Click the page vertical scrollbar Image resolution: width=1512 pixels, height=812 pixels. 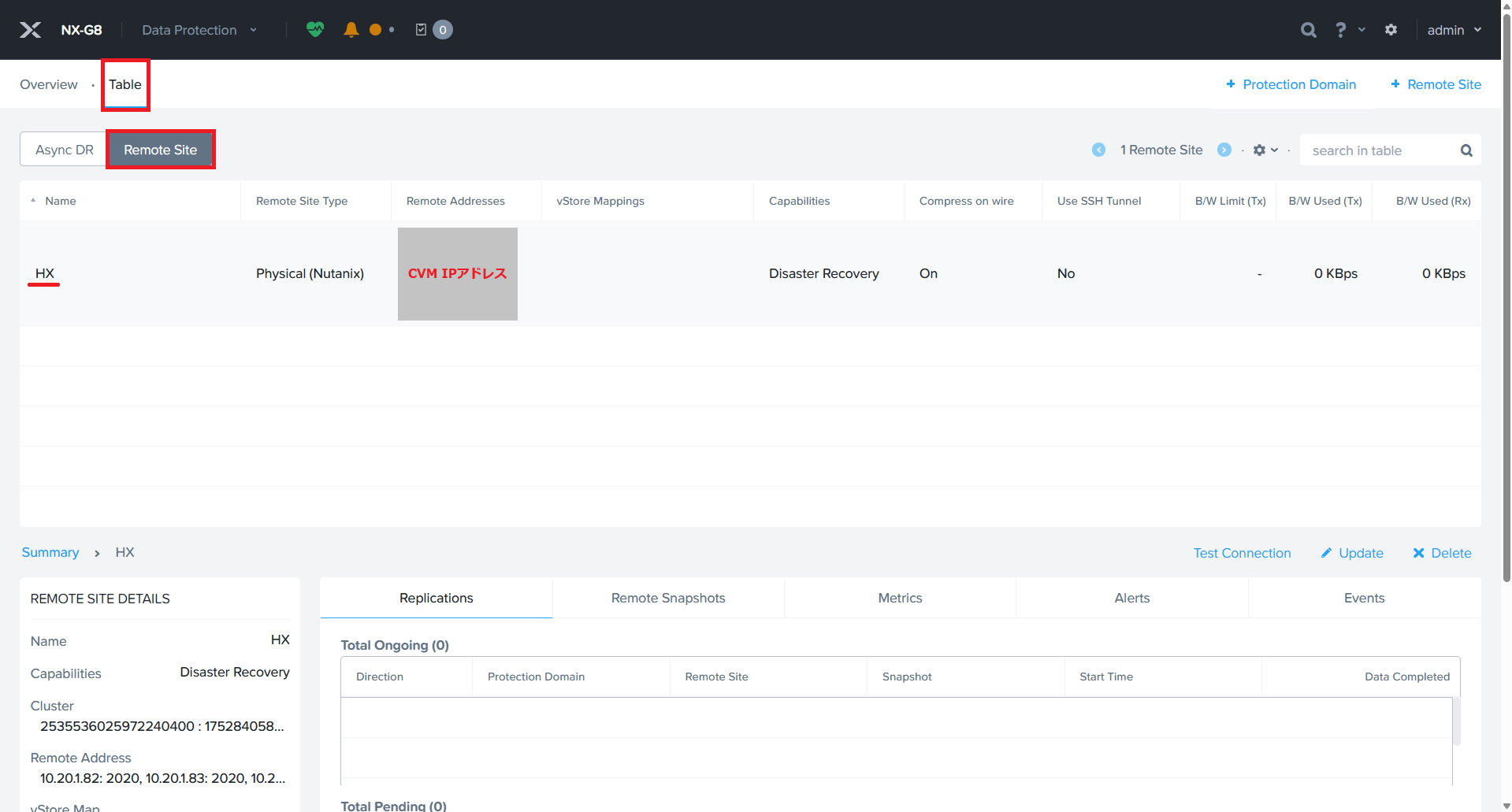coord(1506,315)
